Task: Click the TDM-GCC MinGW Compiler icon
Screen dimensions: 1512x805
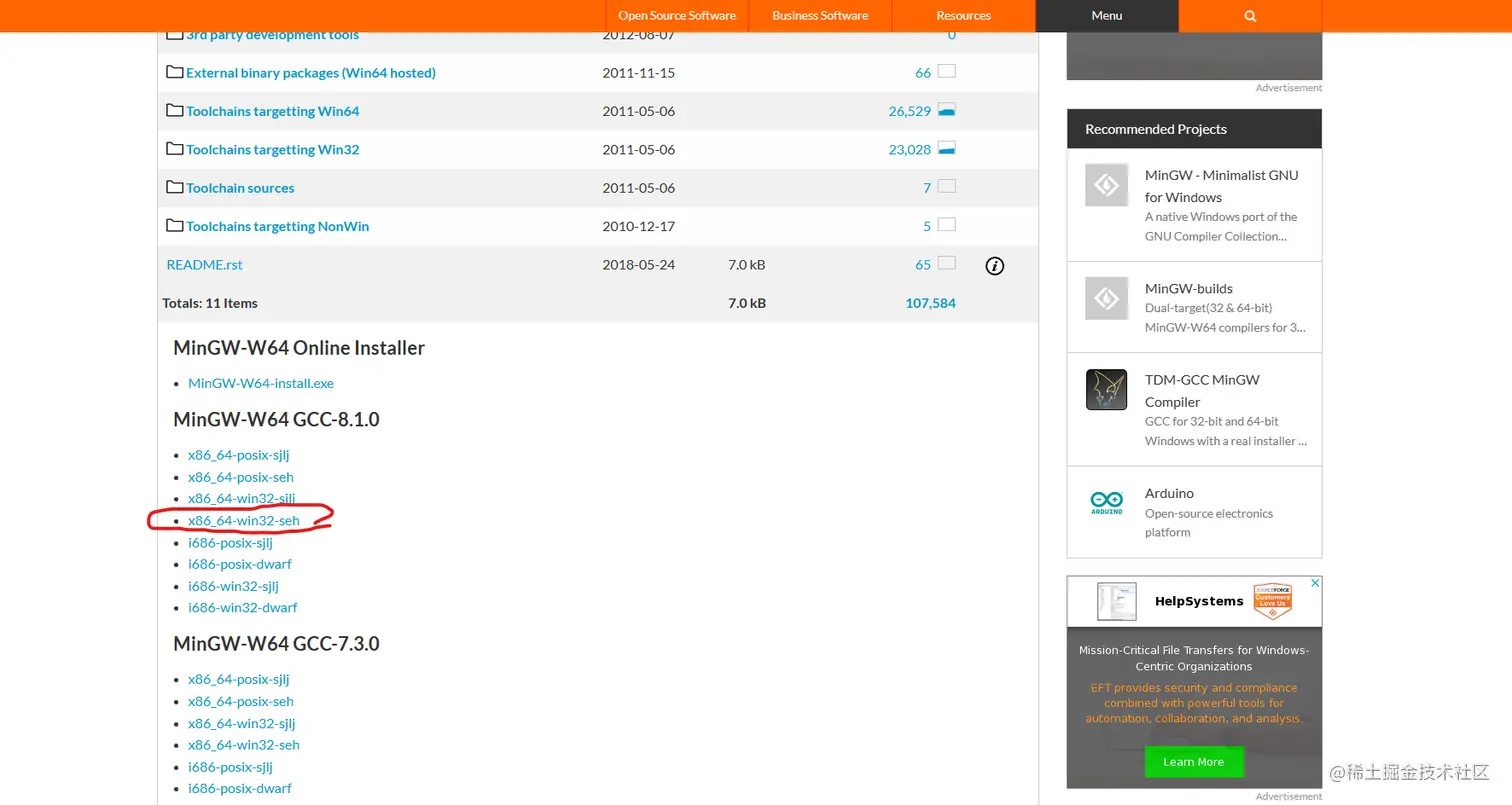Action: tap(1107, 390)
